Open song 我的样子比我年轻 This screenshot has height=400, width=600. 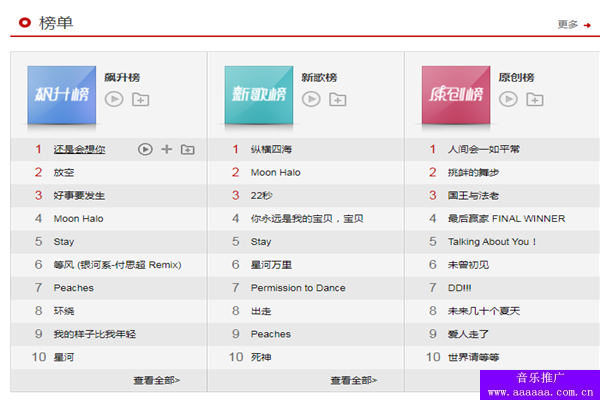click(95, 334)
